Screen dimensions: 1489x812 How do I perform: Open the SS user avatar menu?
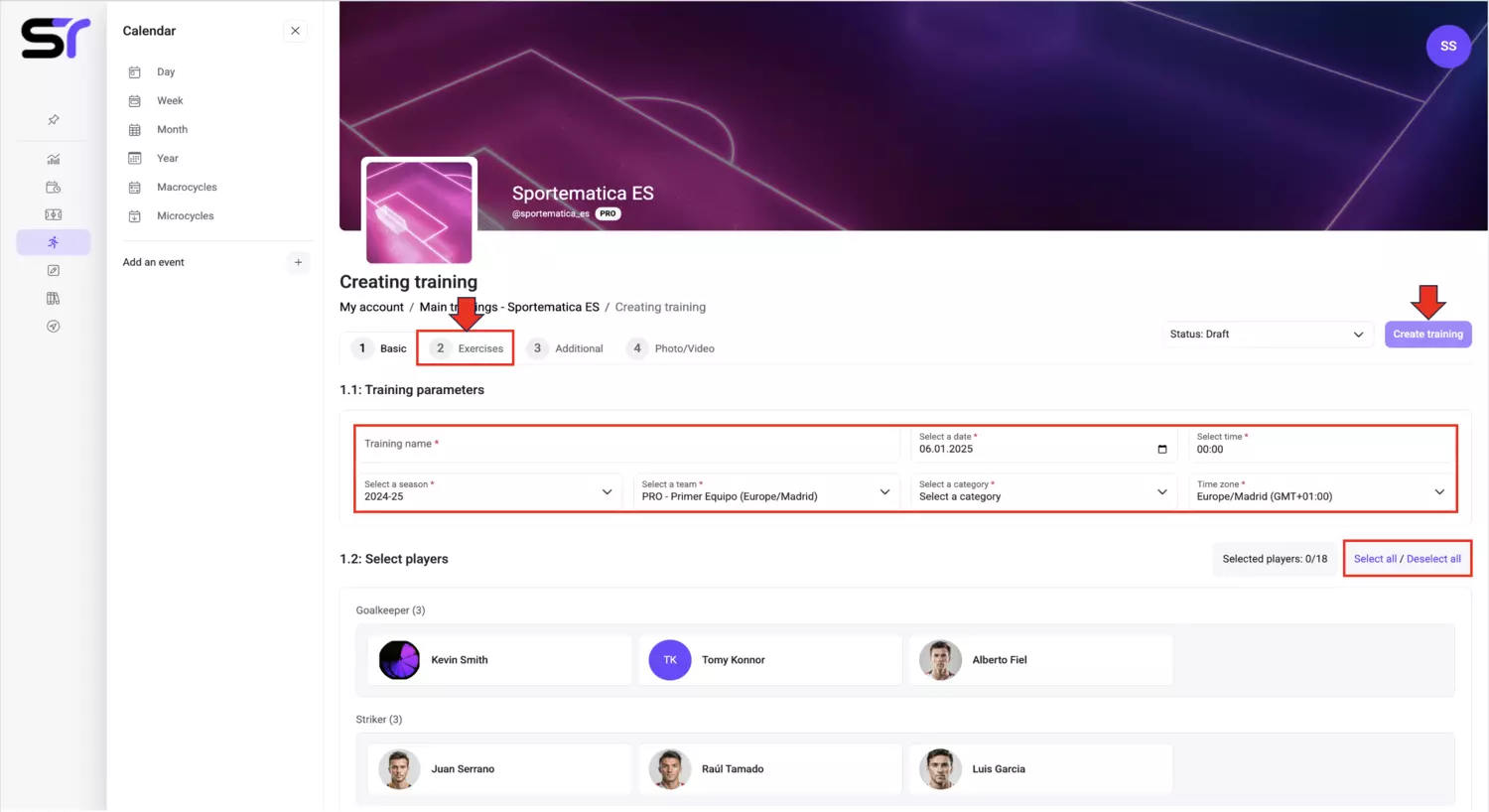point(1448,46)
